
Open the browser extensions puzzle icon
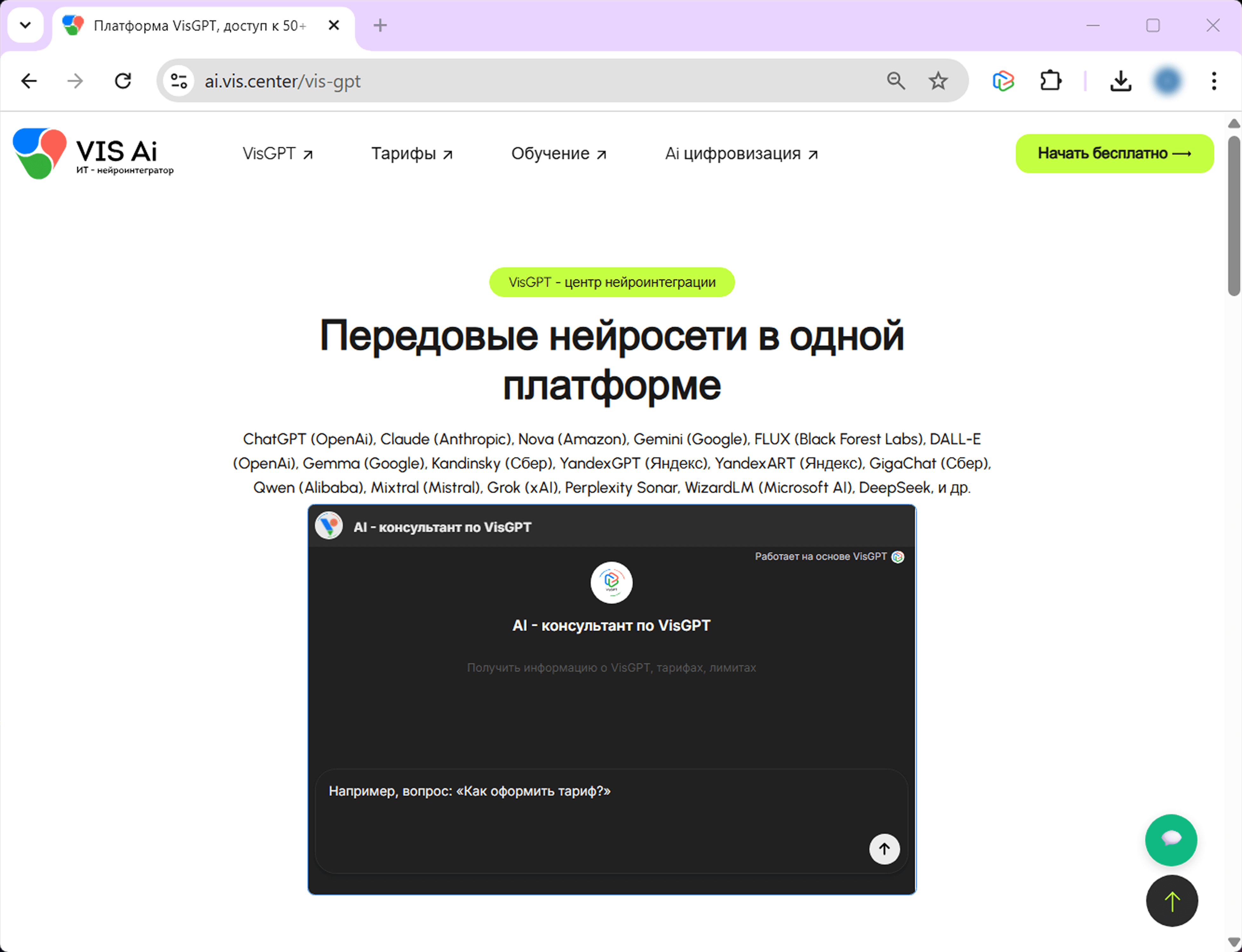[1050, 81]
